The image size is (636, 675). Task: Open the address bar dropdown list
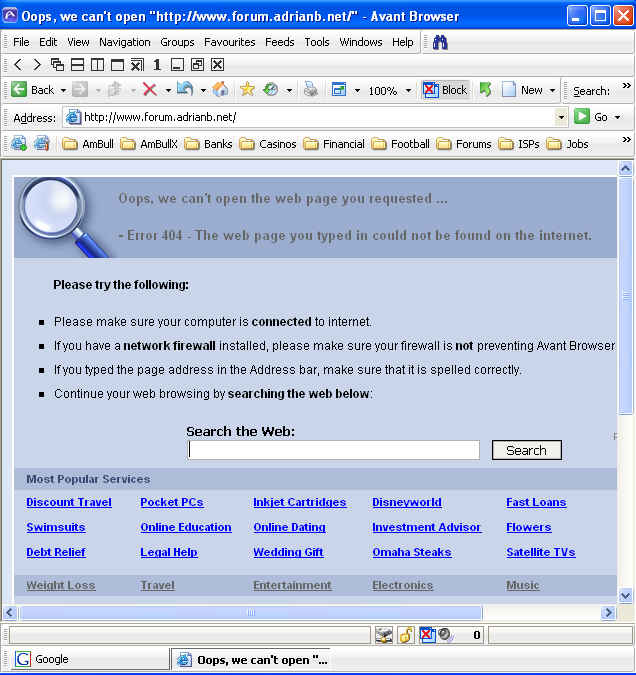click(x=561, y=117)
